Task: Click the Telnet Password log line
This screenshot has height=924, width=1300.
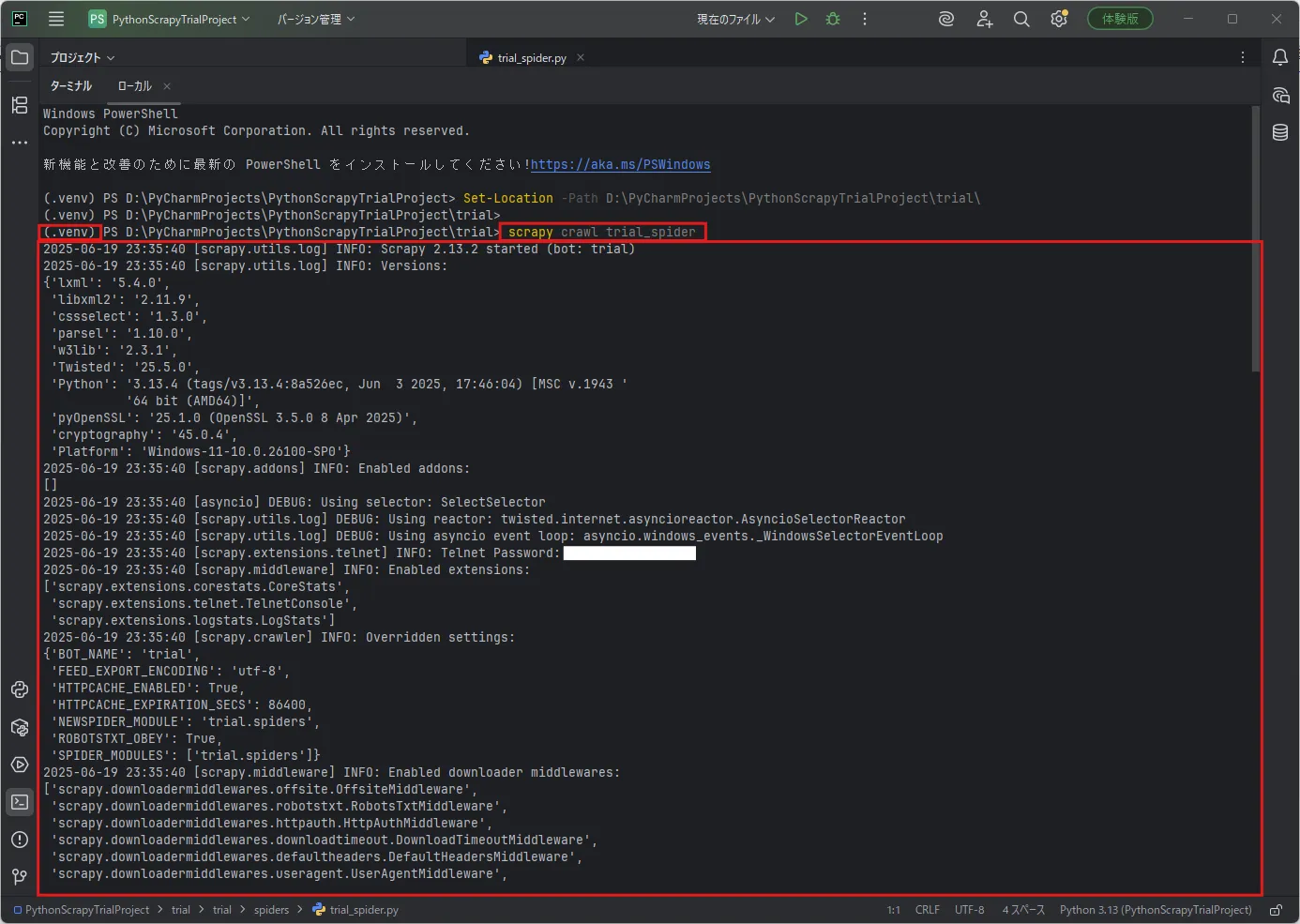Action: click(x=370, y=553)
